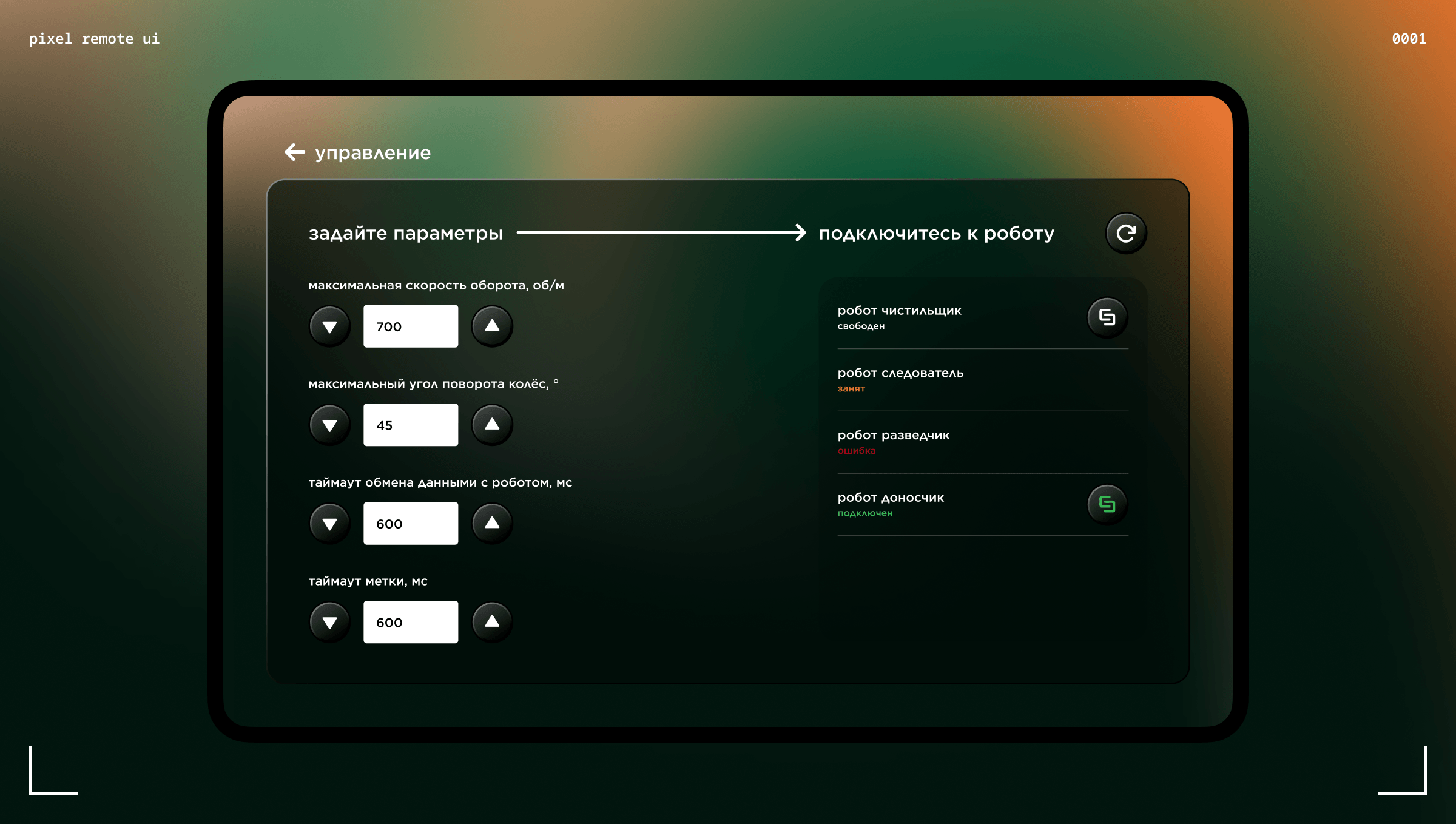Screen dimensions: 1456x824
Task: Focus the таймаут метки input field
Action: coord(411,623)
